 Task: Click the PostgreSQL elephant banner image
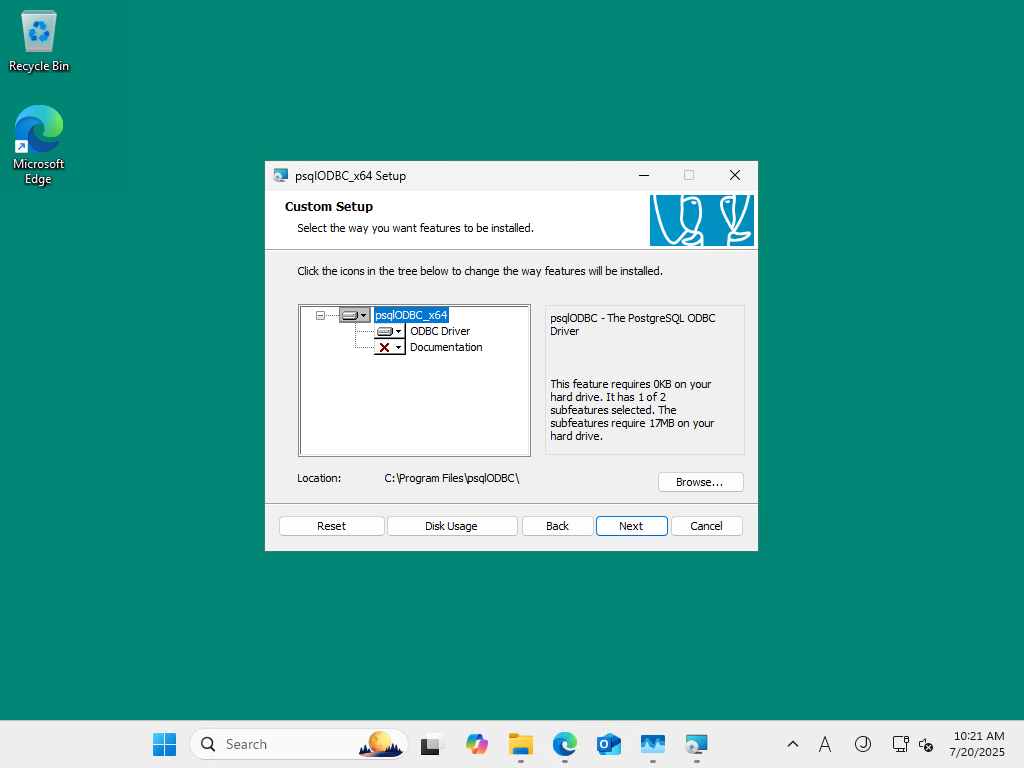701,220
